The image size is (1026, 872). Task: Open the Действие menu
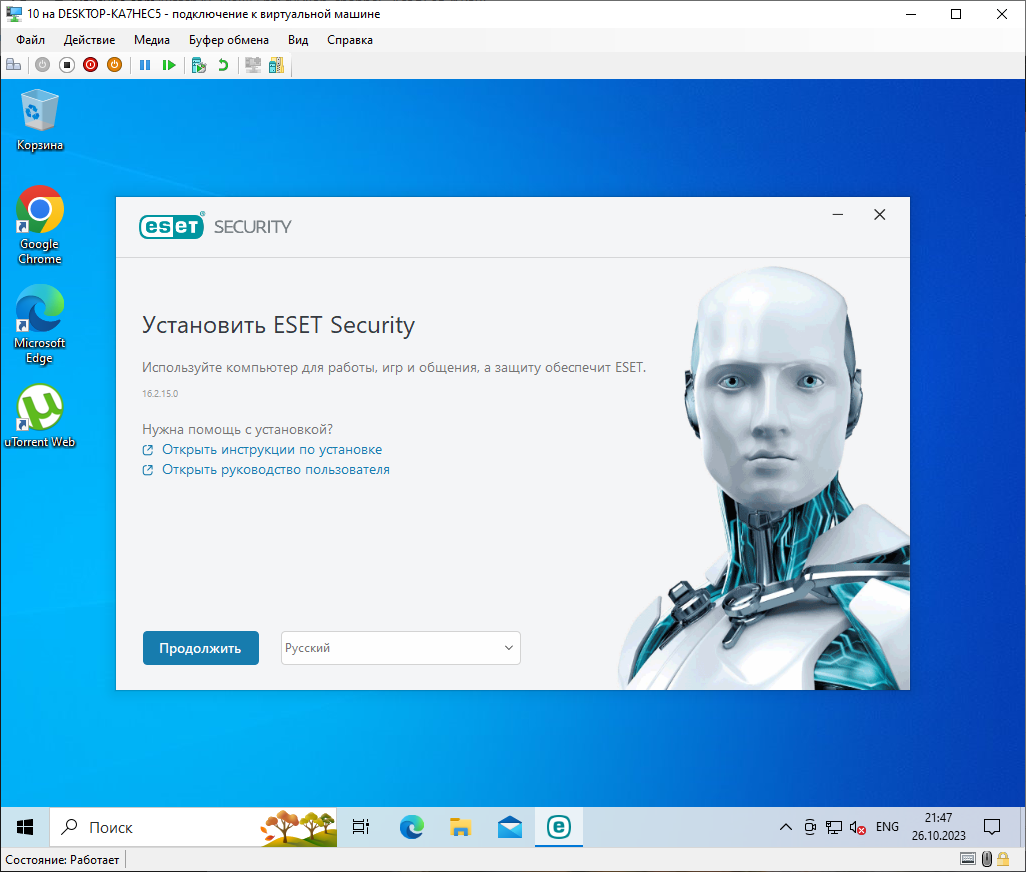pos(90,40)
